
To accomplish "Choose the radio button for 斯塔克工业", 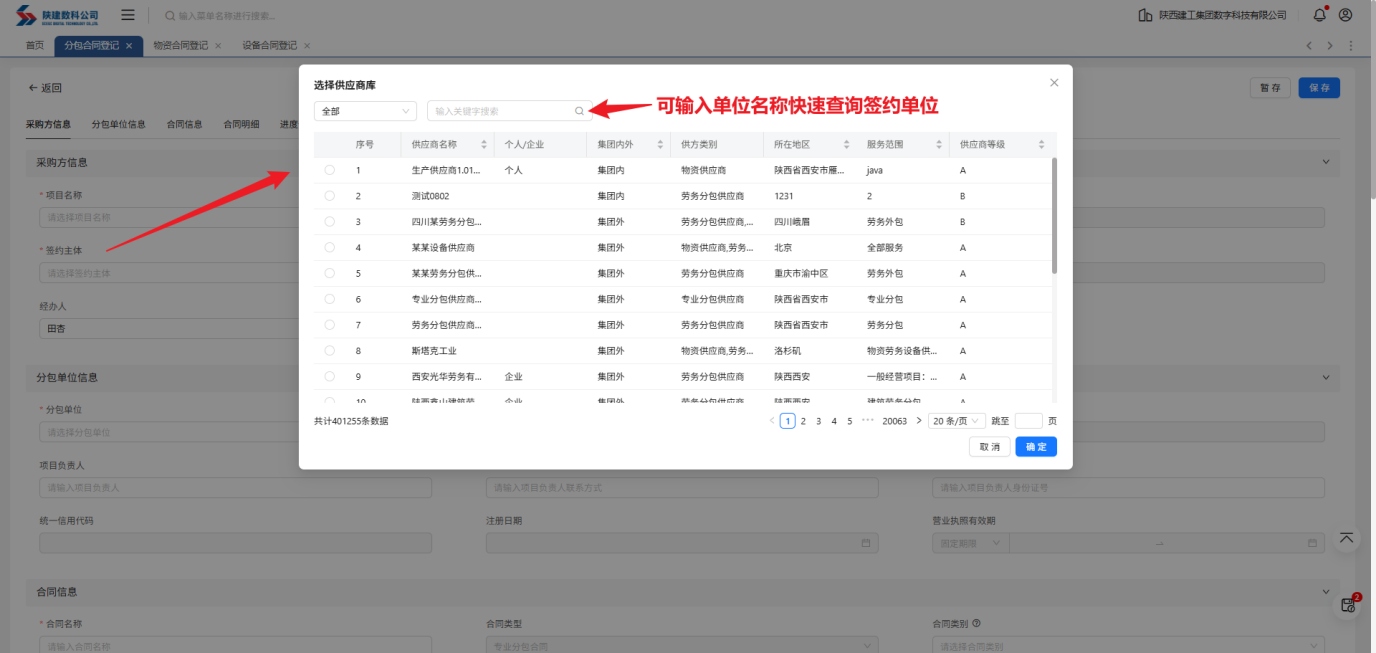I will tap(329, 351).
